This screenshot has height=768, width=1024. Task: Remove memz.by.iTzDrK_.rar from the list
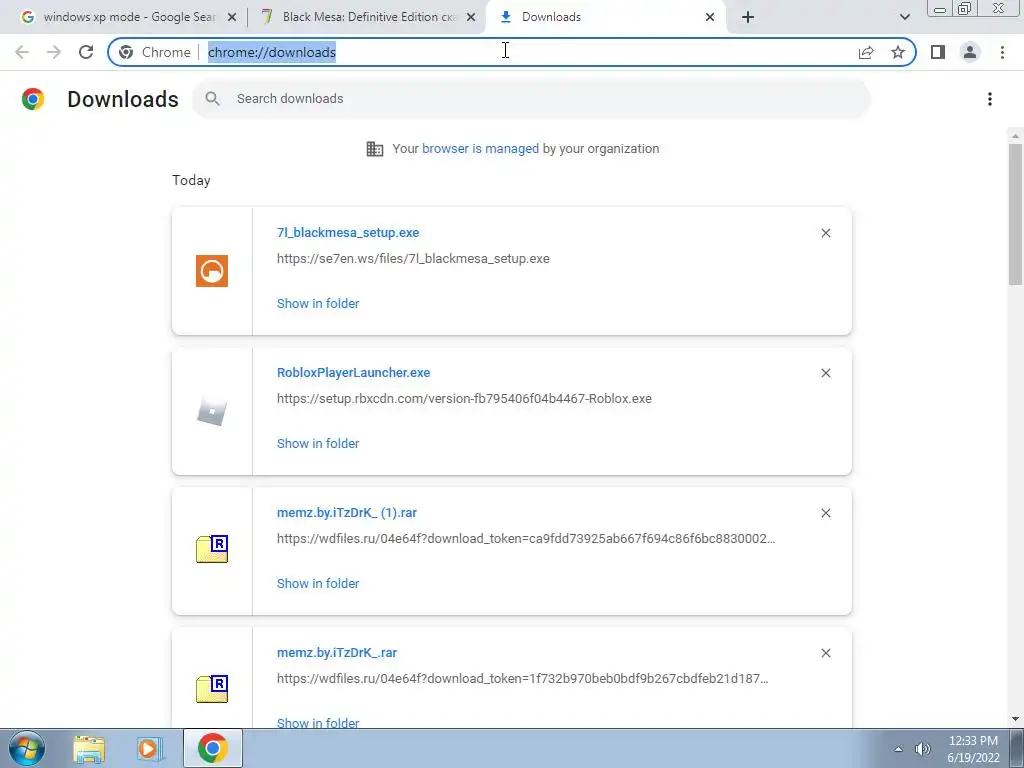(x=825, y=653)
